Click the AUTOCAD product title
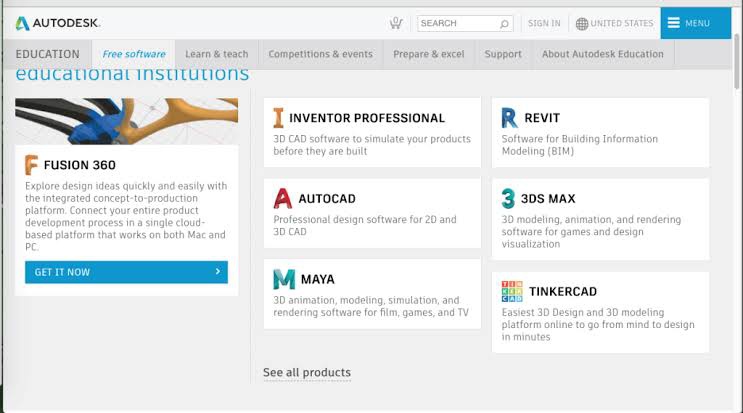Image resolution: width=743 pixels, height=413 pixels. (x=327, y=198)
